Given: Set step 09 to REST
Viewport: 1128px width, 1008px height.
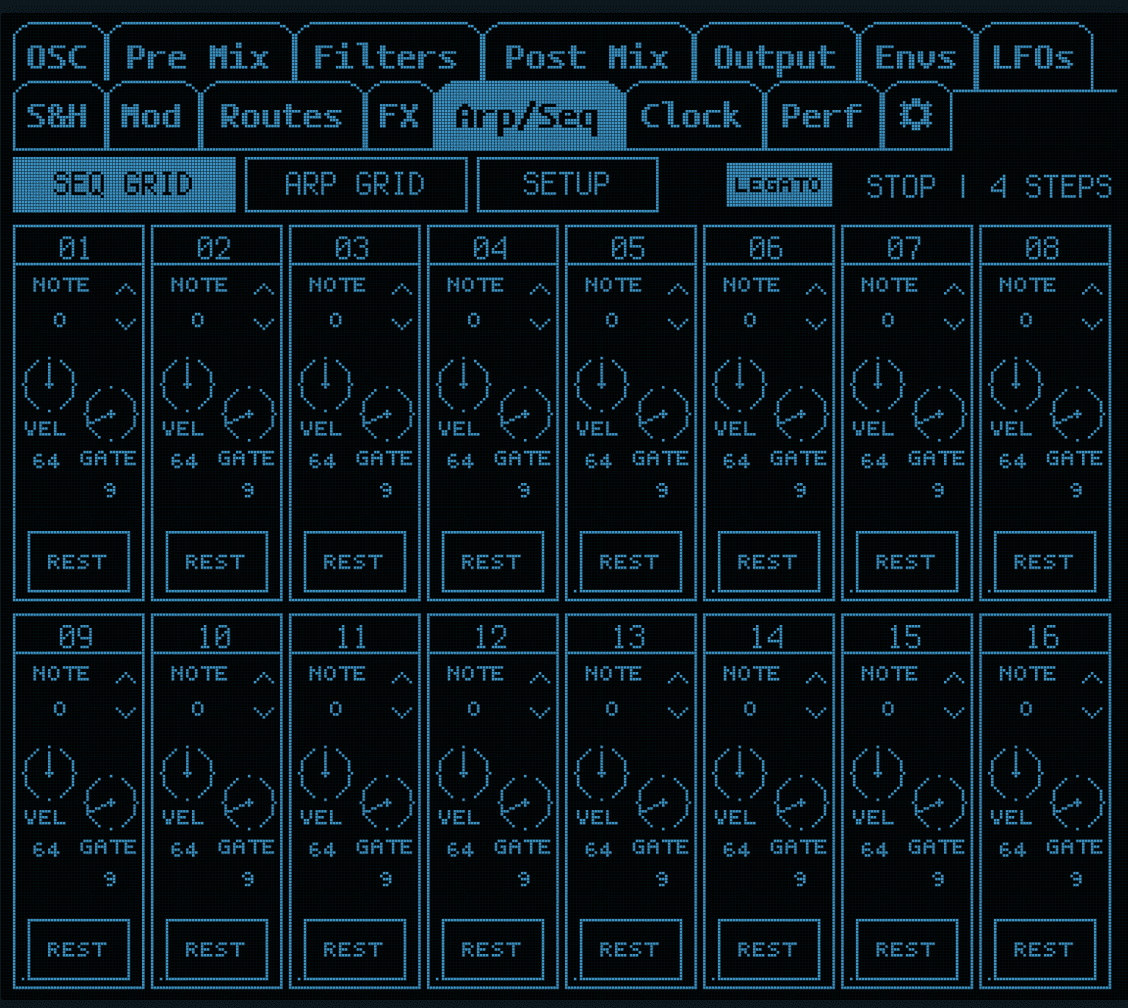Looking at the screenshot, I should click(78, 950).
